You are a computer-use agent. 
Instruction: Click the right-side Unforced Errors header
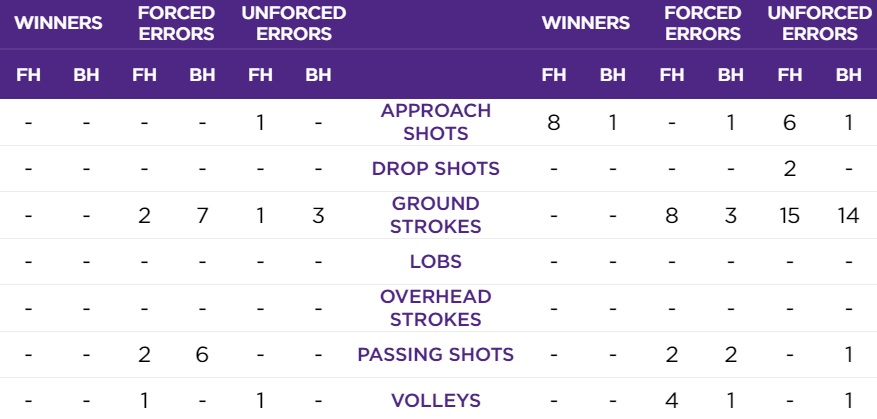coord(819,24)
